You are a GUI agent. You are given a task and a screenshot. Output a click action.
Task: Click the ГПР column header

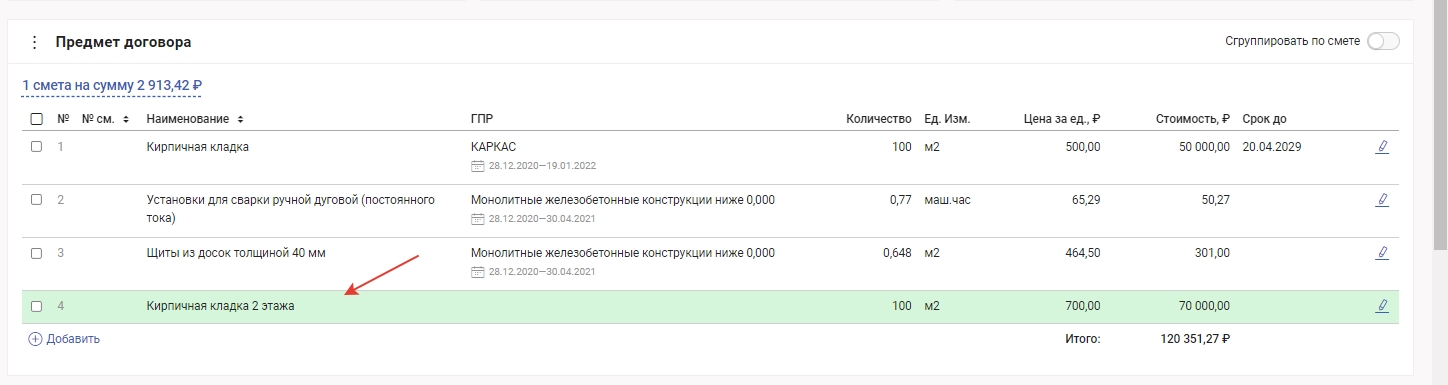click(x=482, y=119)
